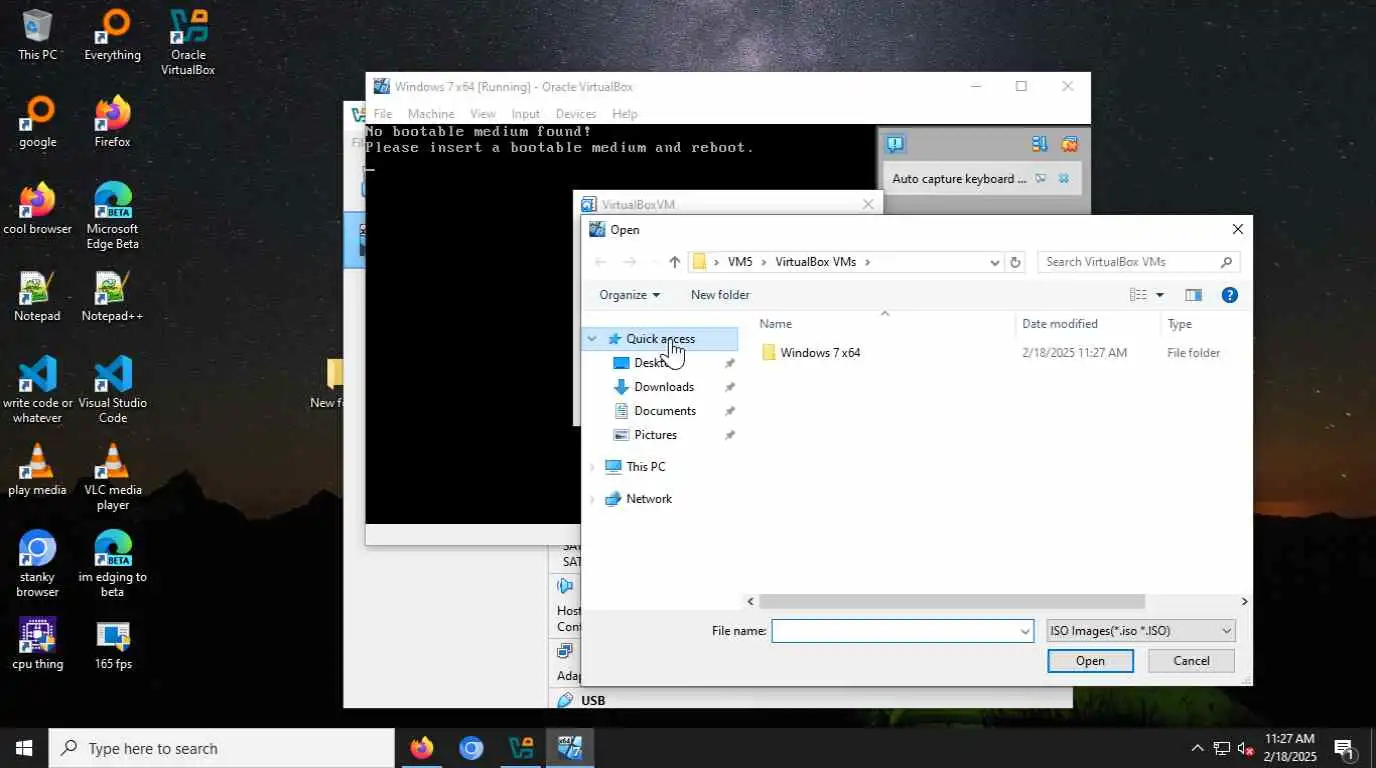Open the Help menu in the VM window
The height and width of the screenshot is (768, 1376).
coord(625,114)
